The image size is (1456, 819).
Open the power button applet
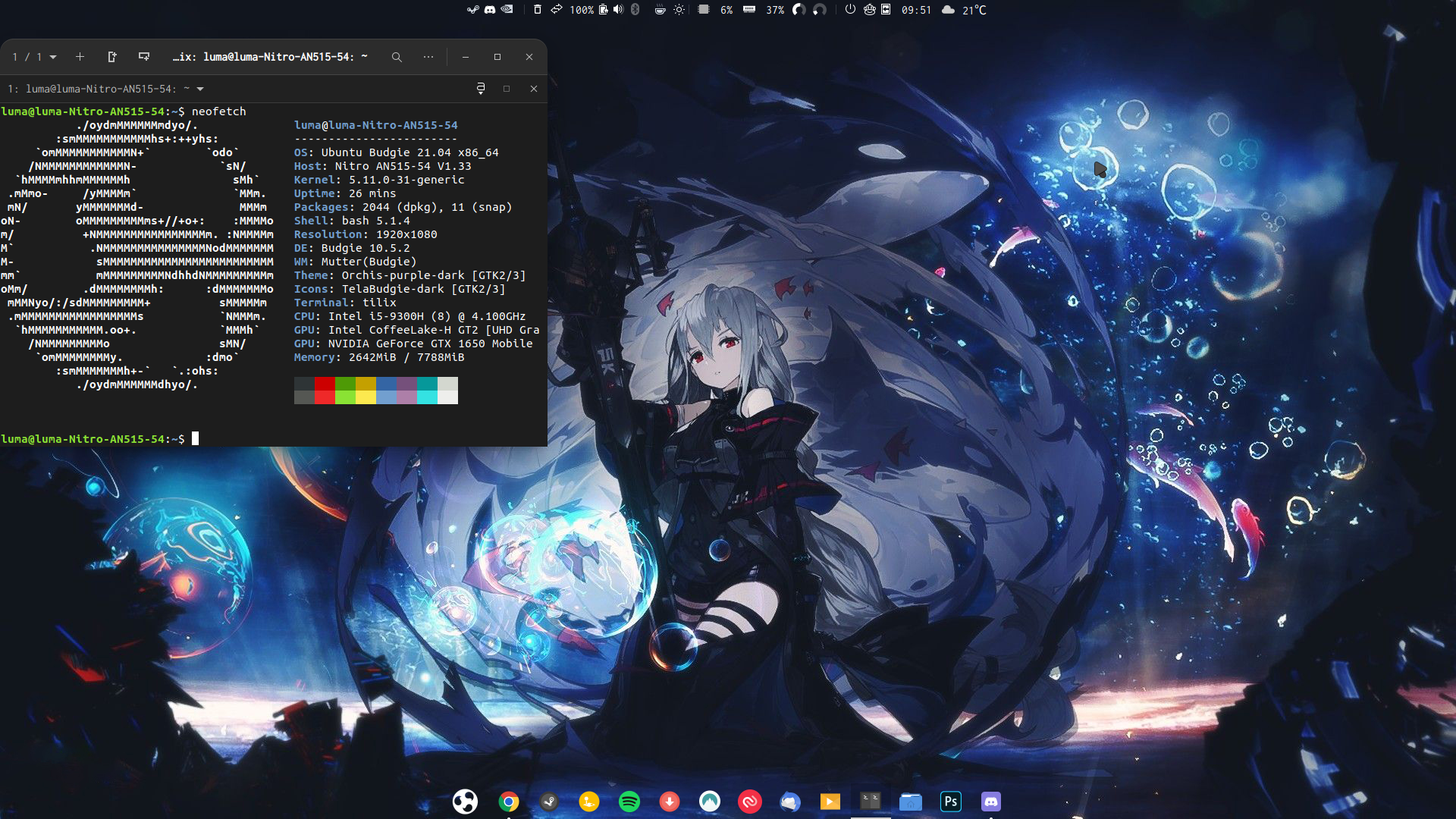click(x=850, y=10)
